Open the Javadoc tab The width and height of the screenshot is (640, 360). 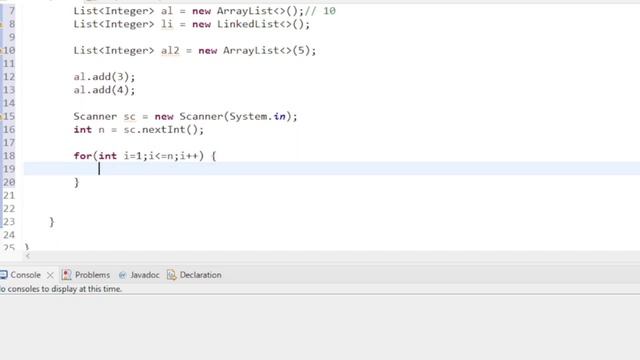(x=144, y=275)
